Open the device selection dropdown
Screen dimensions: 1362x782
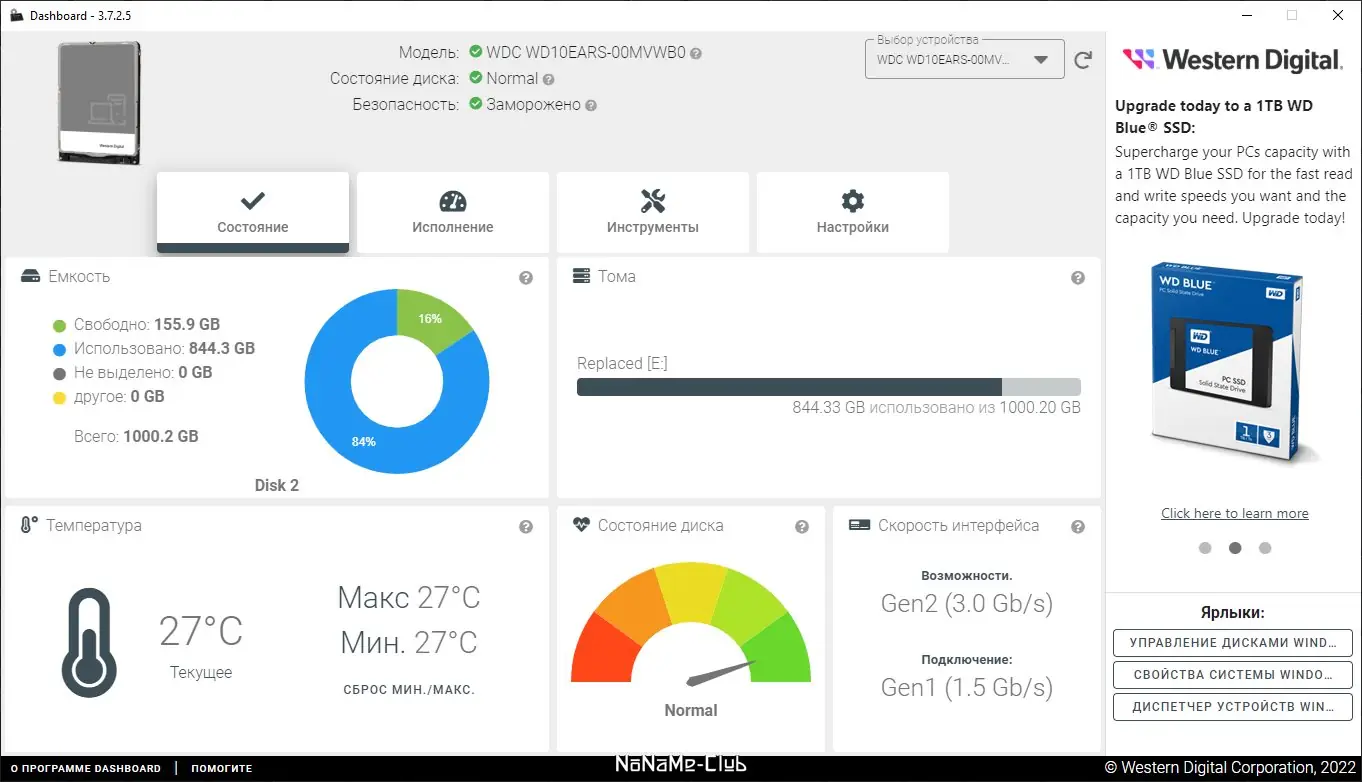tap(965, 59)
